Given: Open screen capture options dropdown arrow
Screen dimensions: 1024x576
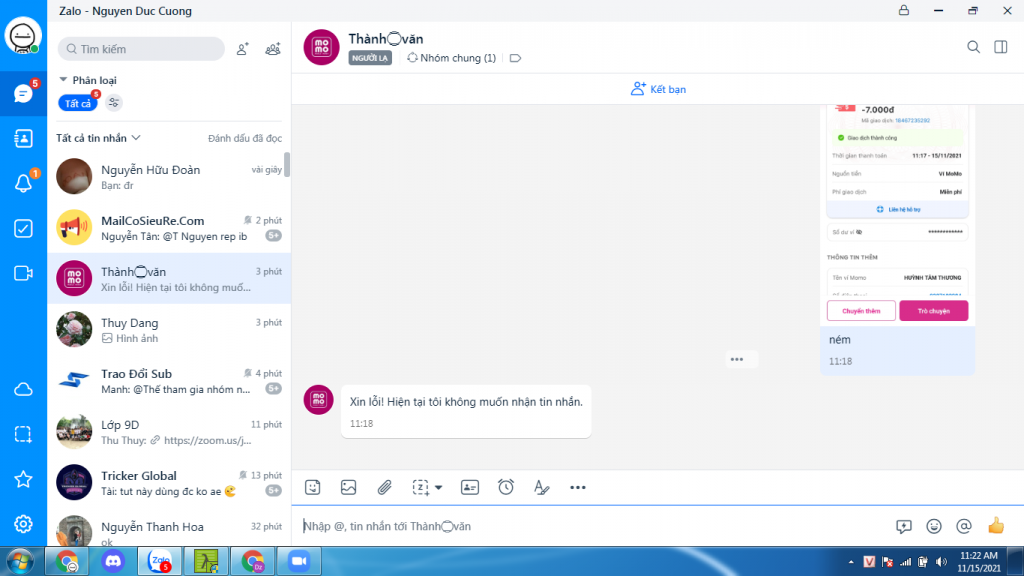Looking at the screenshot, I should pos(438,487).
